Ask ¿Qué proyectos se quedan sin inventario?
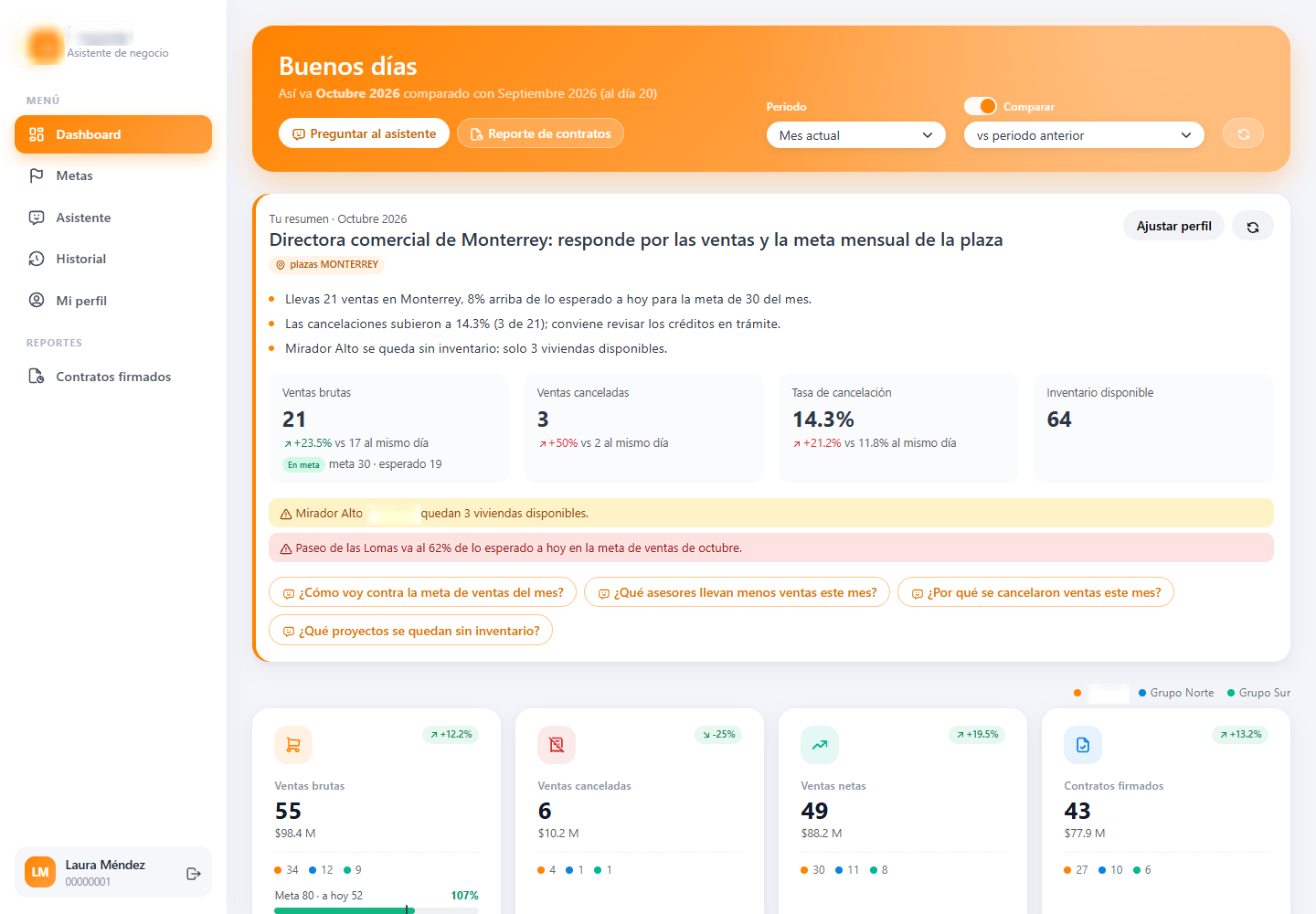 tap(410, 631)
